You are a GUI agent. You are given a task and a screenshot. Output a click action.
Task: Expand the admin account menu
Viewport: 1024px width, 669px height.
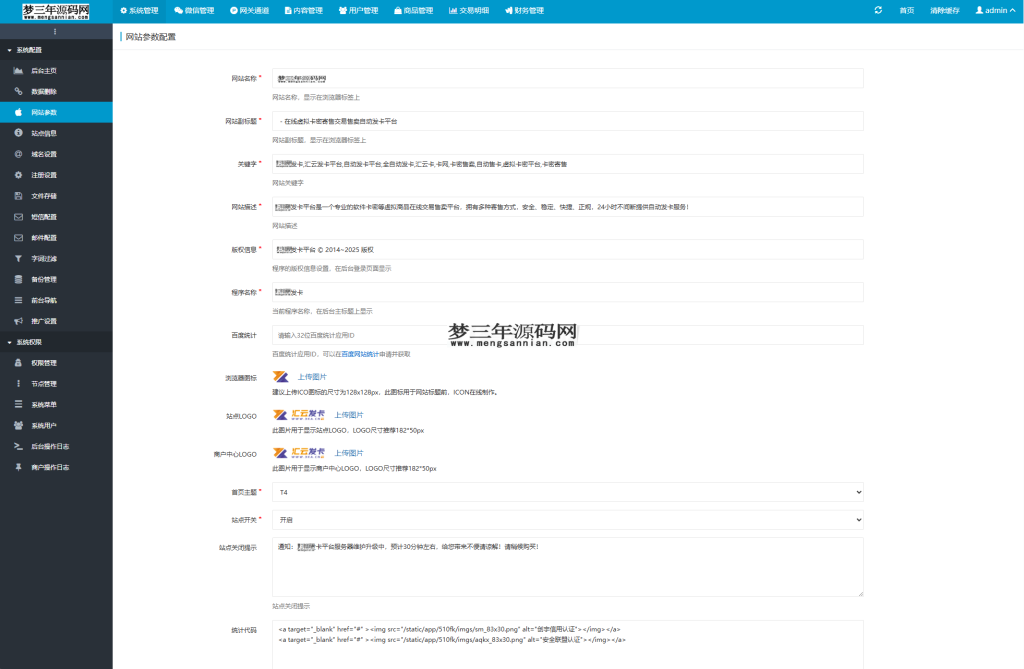click(997, 9)
